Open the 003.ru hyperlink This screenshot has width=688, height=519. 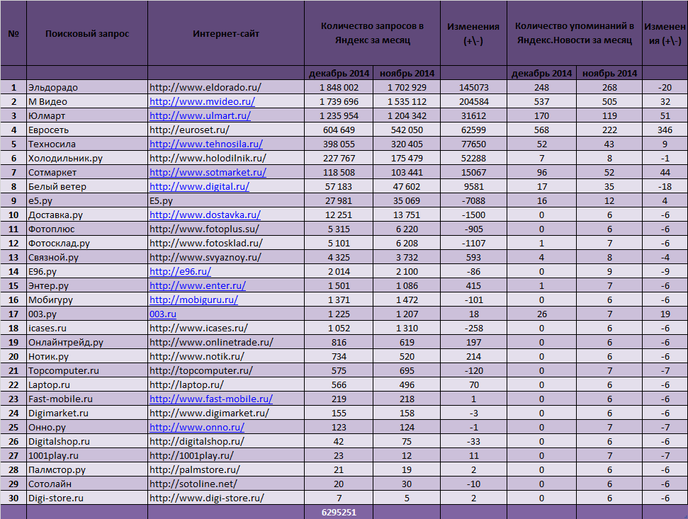pyautogui.click(x=163, y=314)
